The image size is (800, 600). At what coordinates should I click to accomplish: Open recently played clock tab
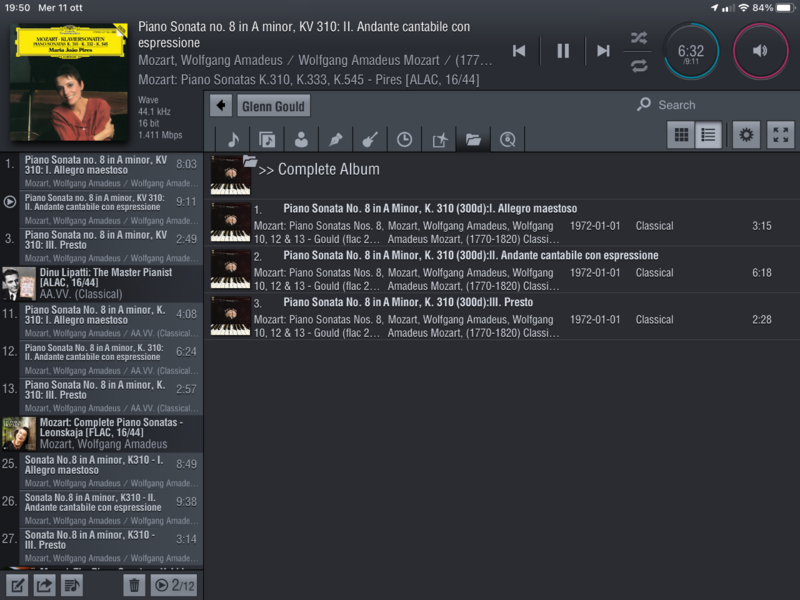404,139
